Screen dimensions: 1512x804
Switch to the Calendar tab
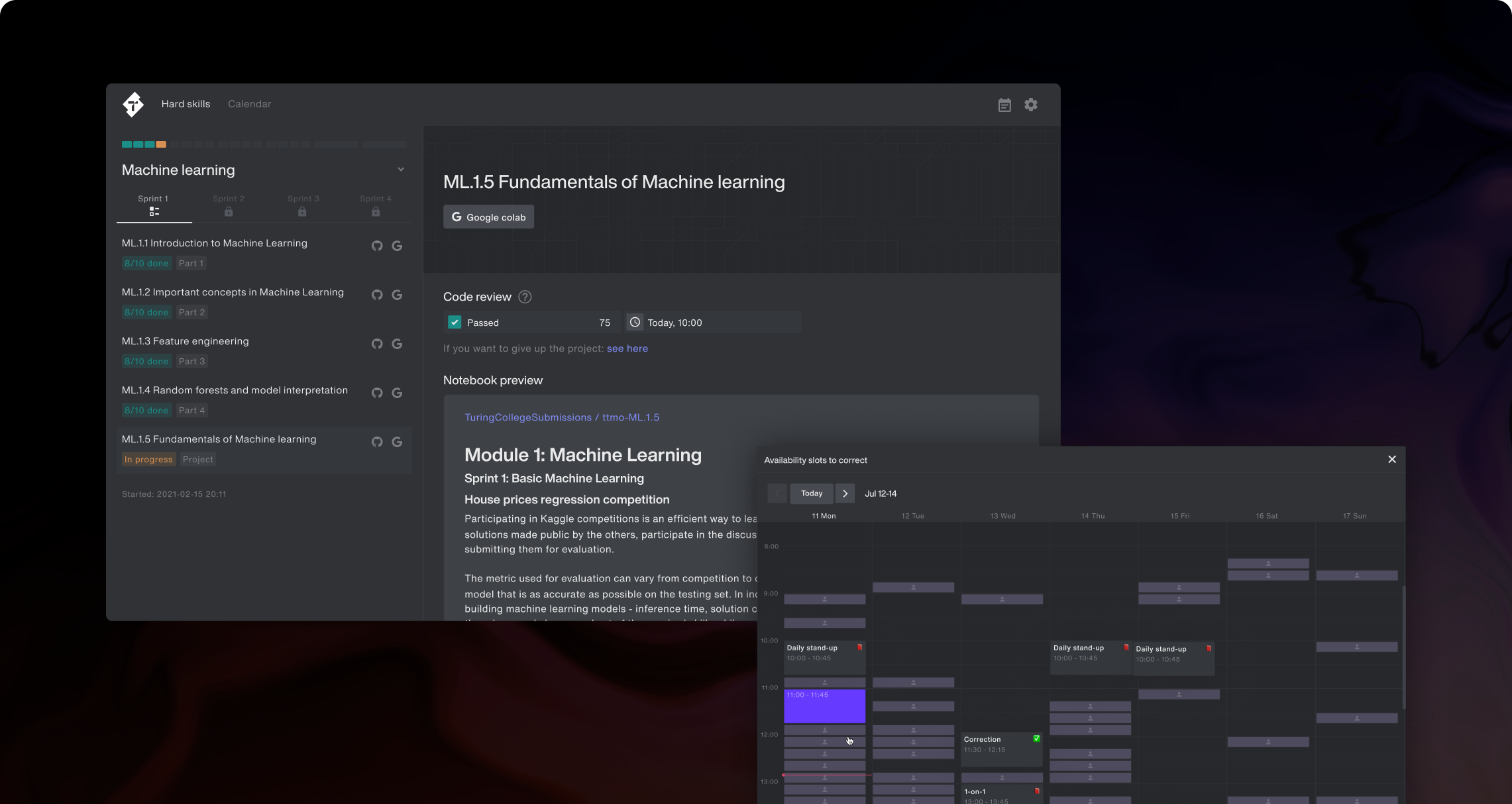pos(249,104)
